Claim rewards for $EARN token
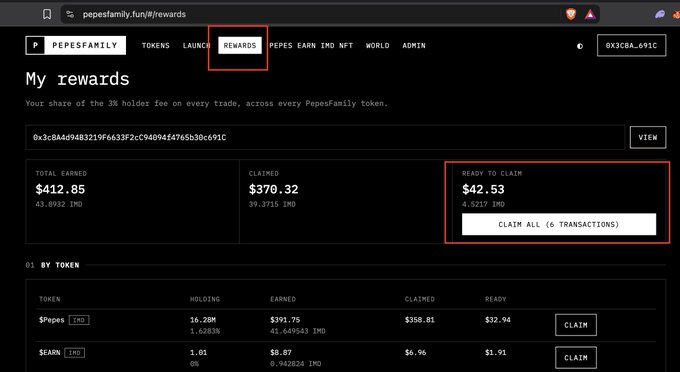 pyautogui.click(x=576, y=358)
